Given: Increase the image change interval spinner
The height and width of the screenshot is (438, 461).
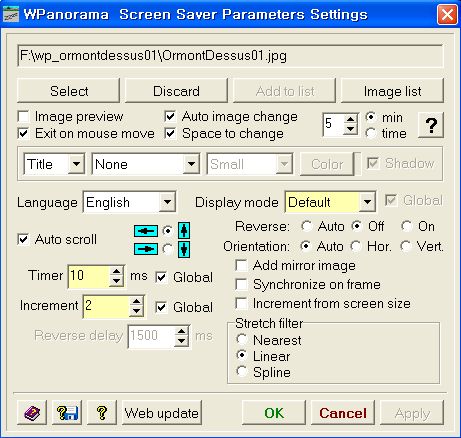Looking at the screenshot, I should (350, 119).
